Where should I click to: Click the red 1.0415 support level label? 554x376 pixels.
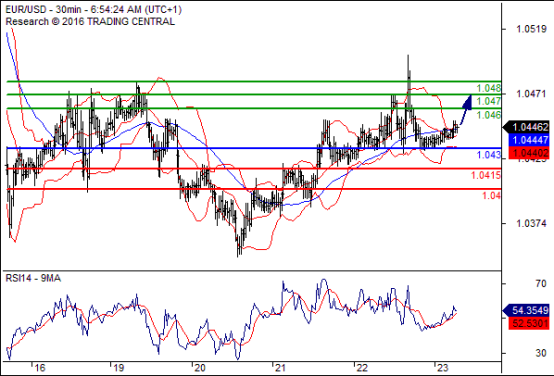[486, 175]
